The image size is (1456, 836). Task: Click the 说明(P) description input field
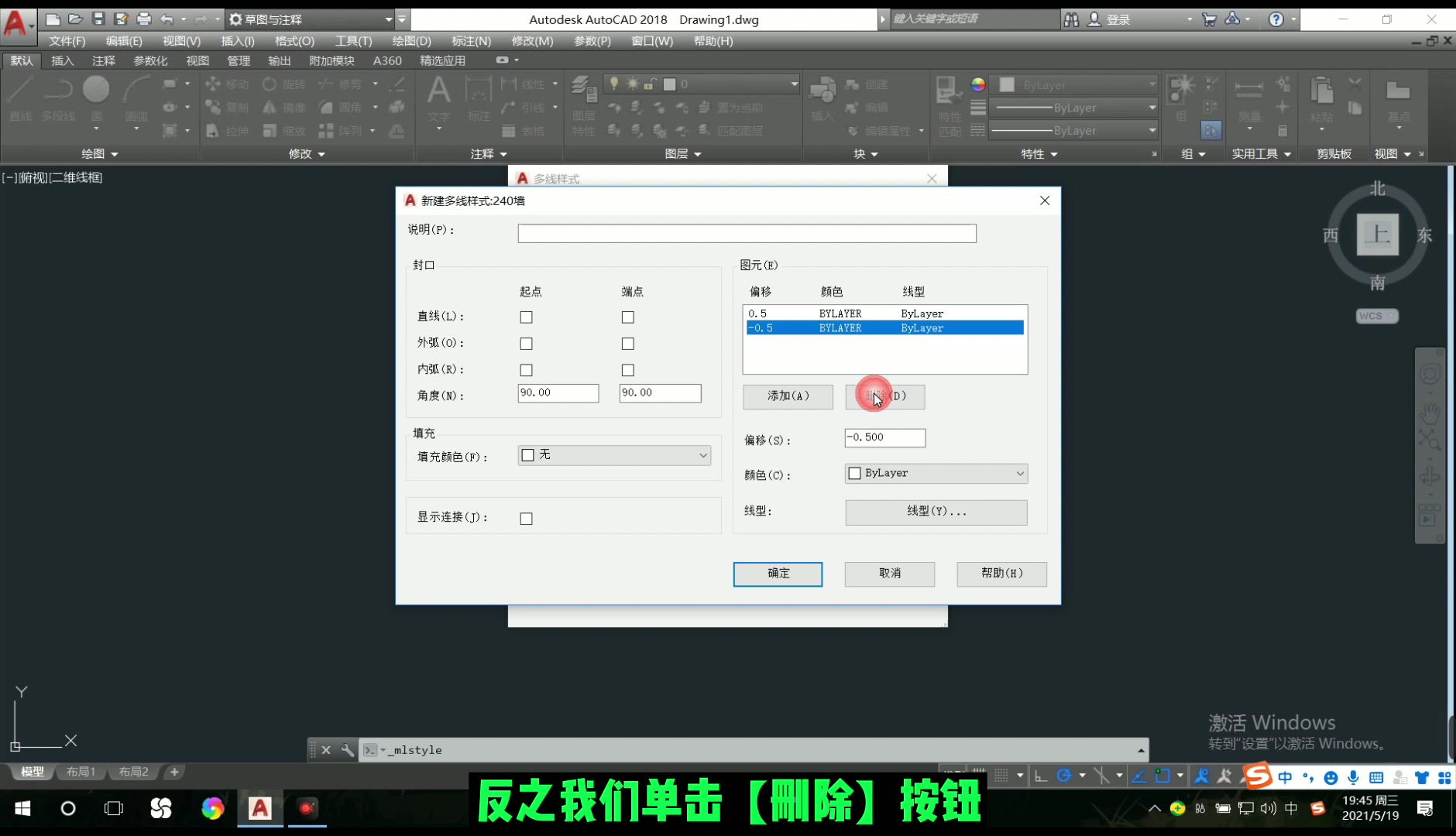coord(746,232)
